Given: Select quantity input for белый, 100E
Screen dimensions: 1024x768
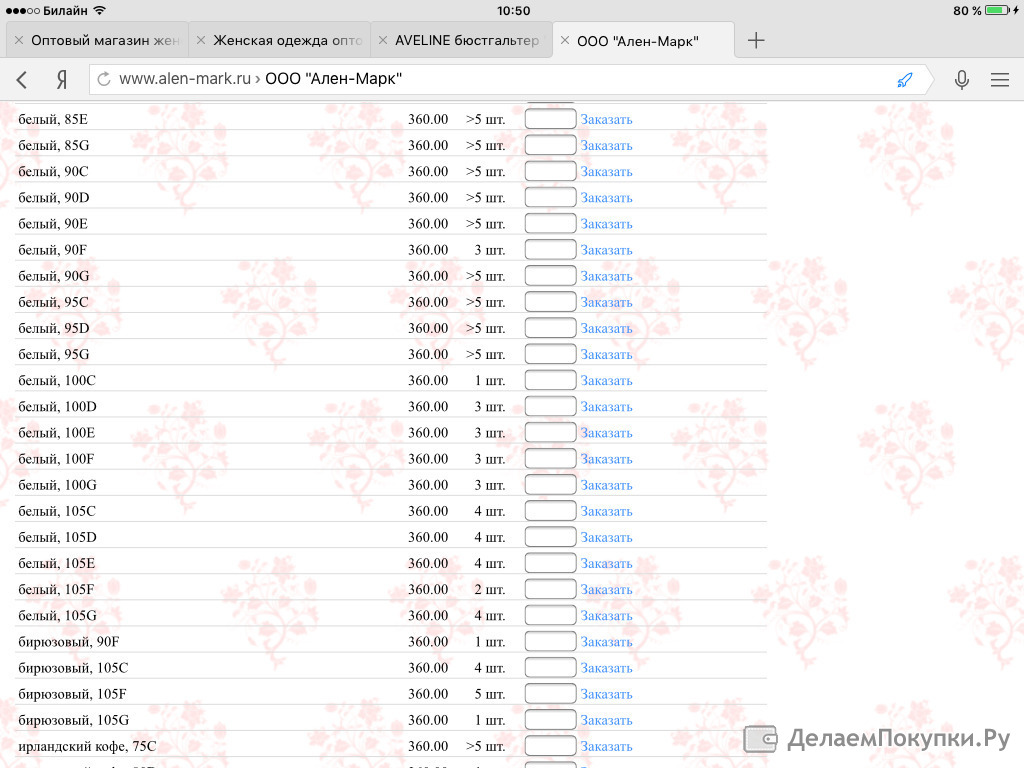Looking at the screenshot, I should (551, 432).
